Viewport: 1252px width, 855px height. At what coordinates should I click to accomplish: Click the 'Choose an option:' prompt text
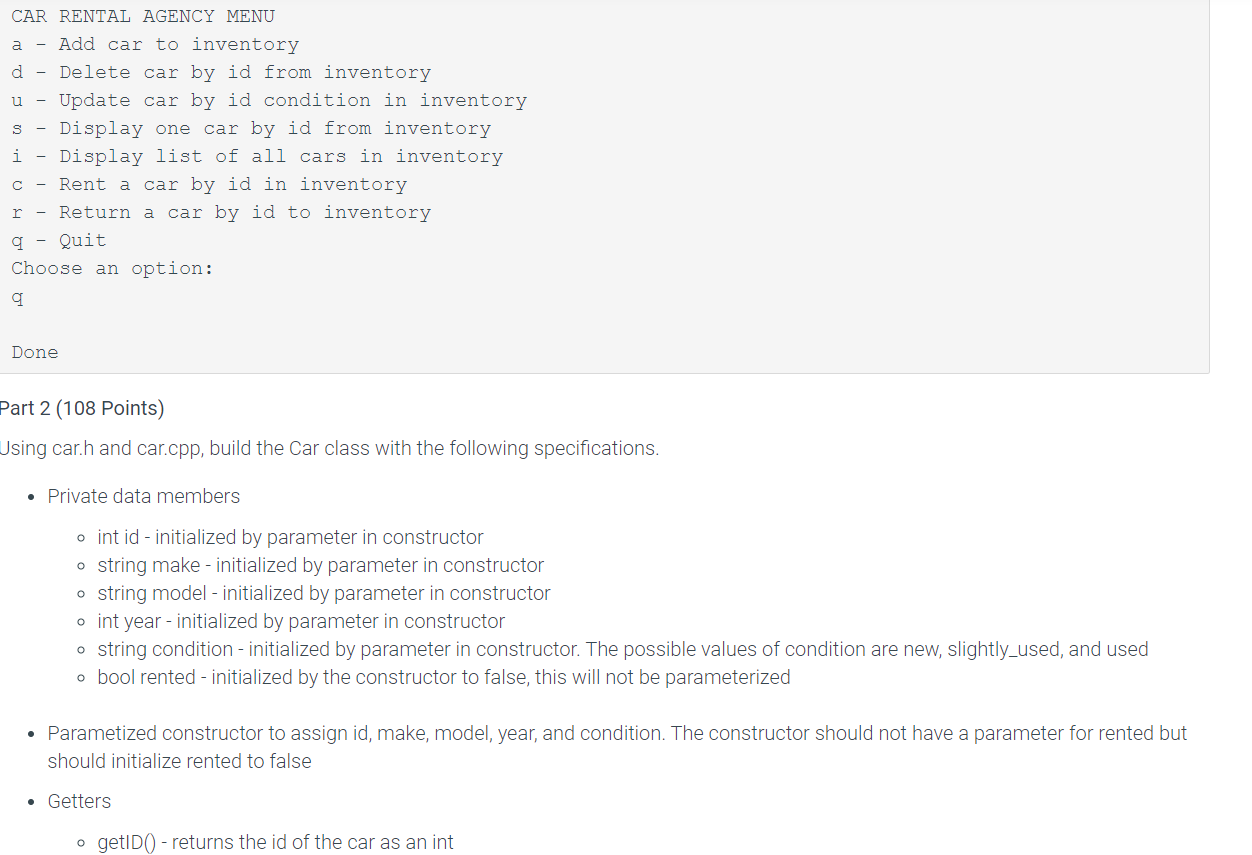coord(113,268)
